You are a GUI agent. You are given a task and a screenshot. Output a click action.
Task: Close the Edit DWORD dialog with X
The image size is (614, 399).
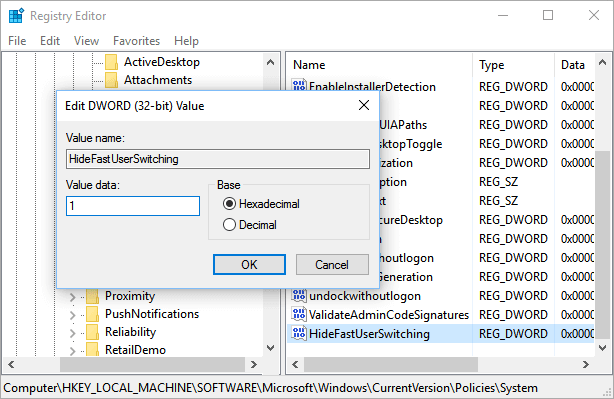364,105
